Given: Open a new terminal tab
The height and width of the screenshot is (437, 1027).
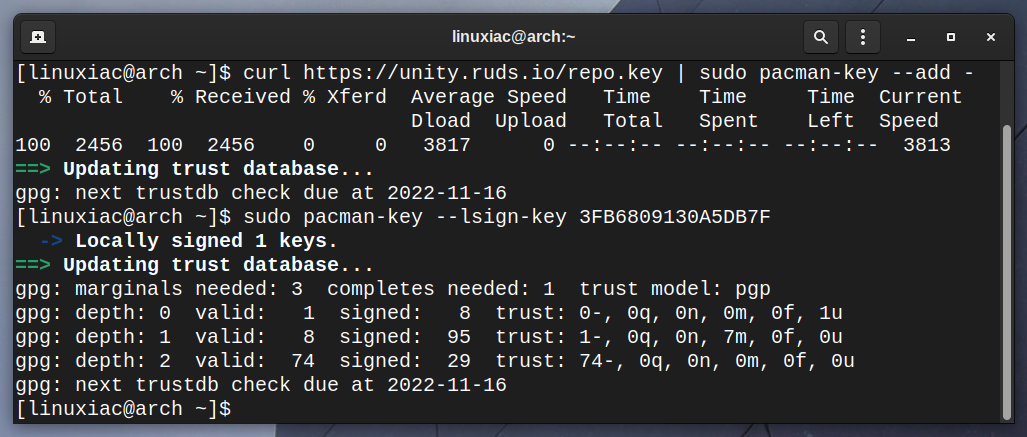Looking at the screenshot, I should [x=38, y=37].
